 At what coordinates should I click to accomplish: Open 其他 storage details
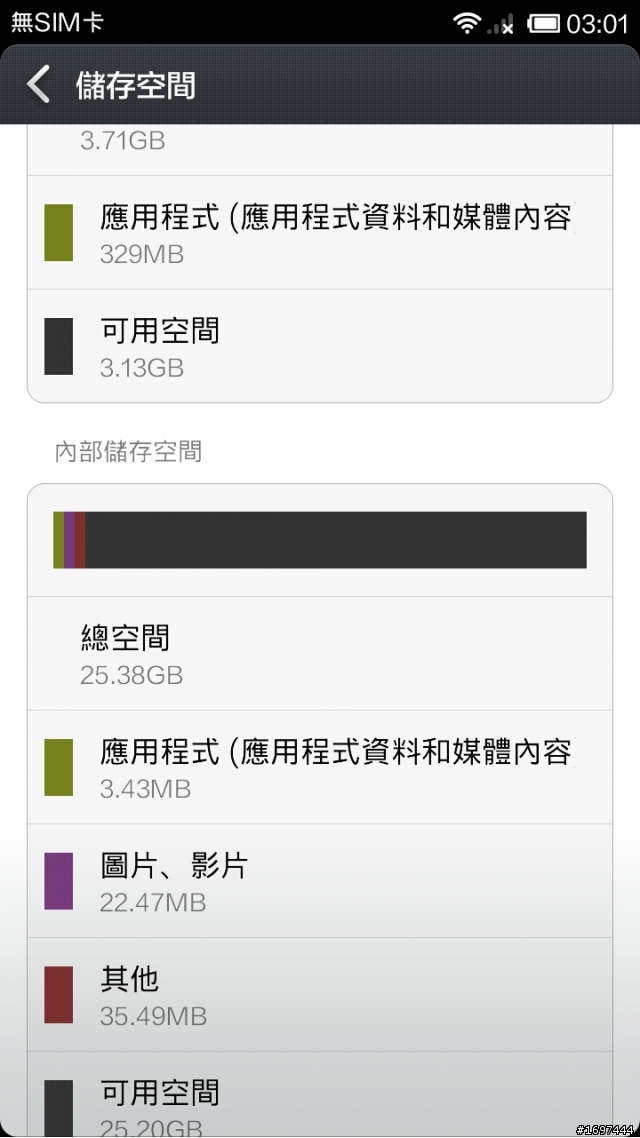click(320, 996)
